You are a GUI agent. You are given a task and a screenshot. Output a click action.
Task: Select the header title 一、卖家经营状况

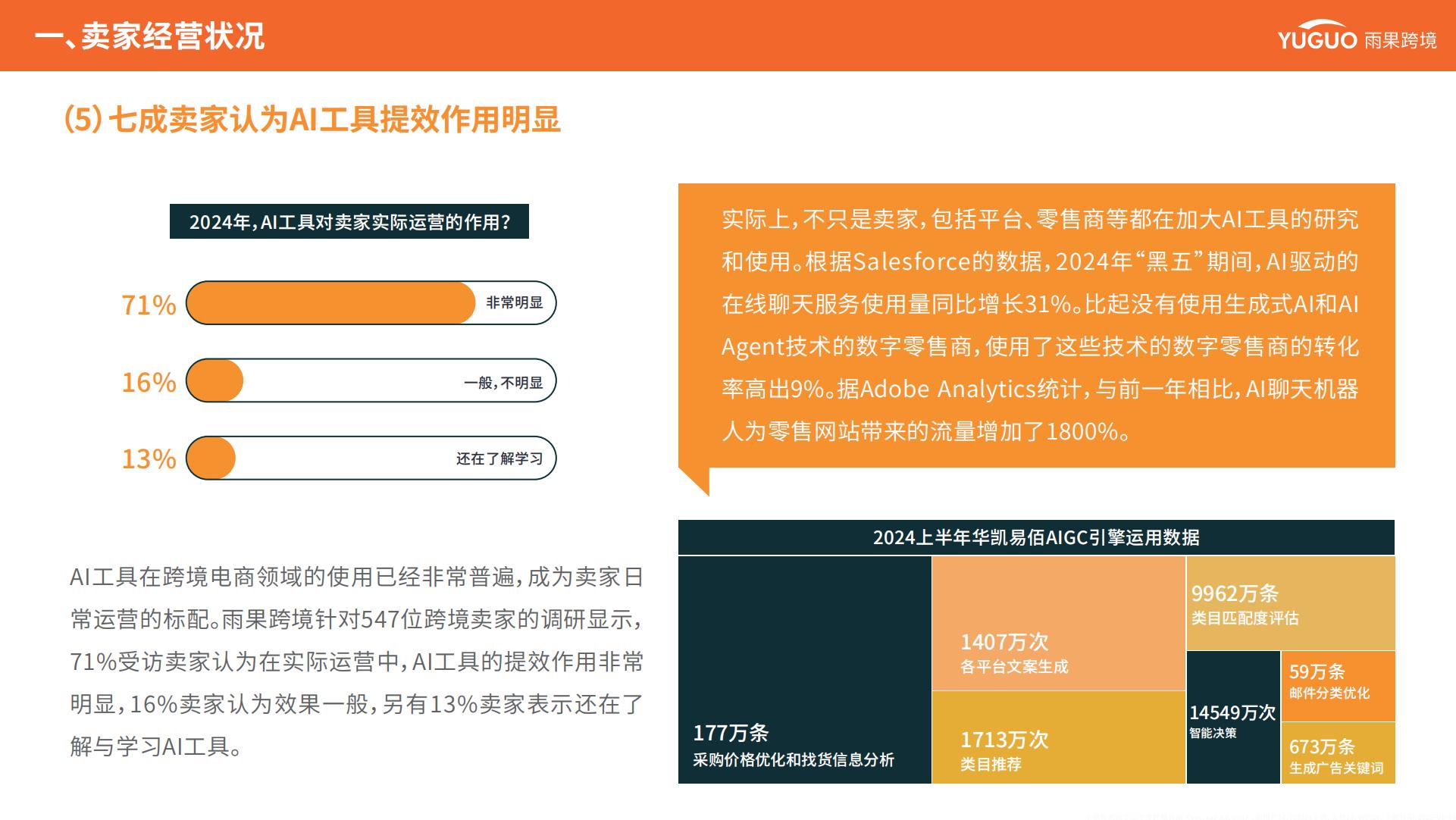[149, 36]
